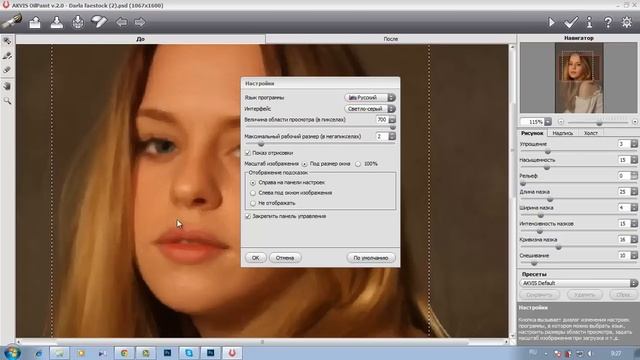Click AKVIS OilPaint taskbar icon
The image size is (640, 360).
pos(232,353)
